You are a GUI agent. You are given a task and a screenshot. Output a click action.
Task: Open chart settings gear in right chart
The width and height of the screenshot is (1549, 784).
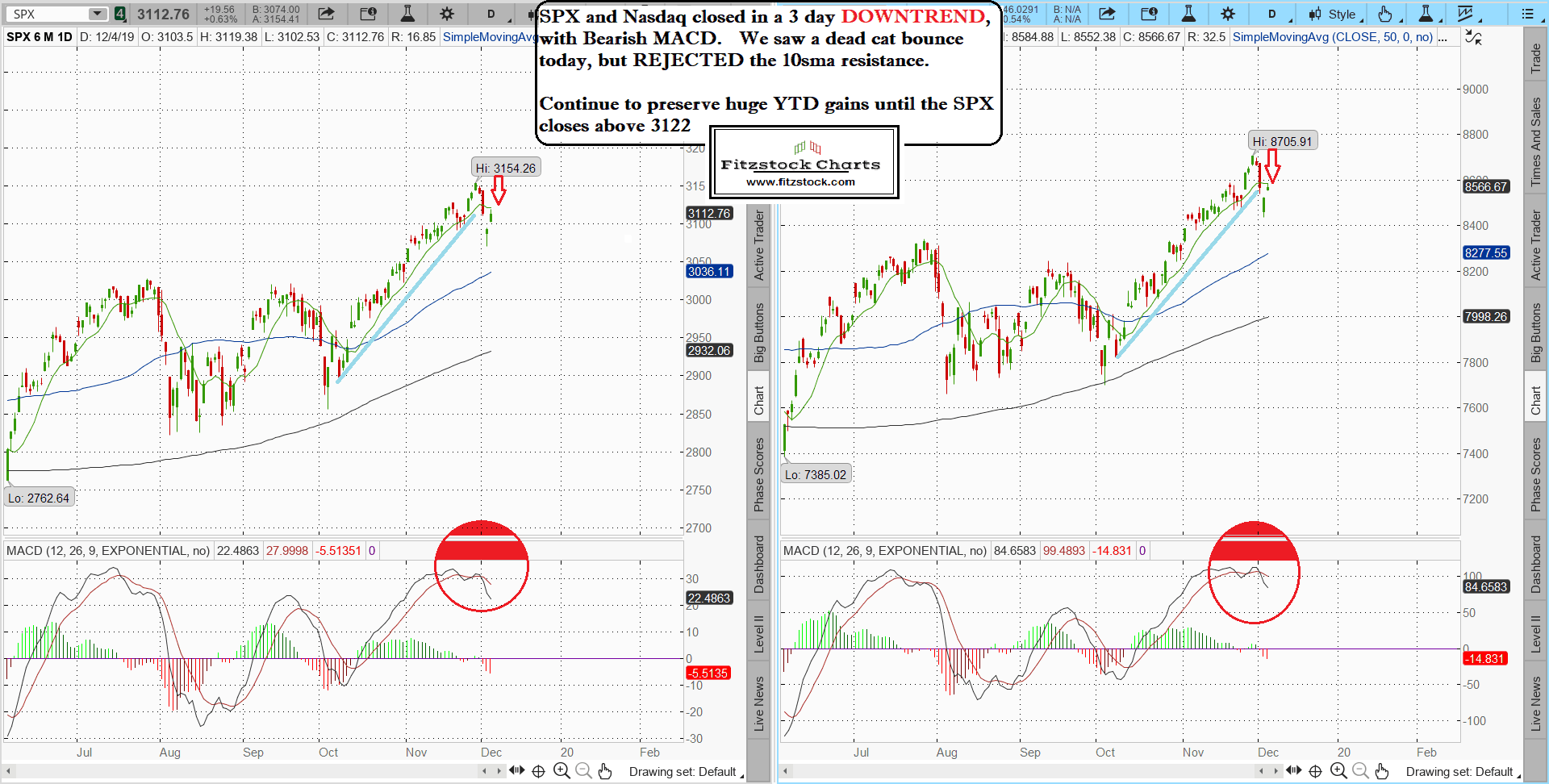click(1227, 14)
